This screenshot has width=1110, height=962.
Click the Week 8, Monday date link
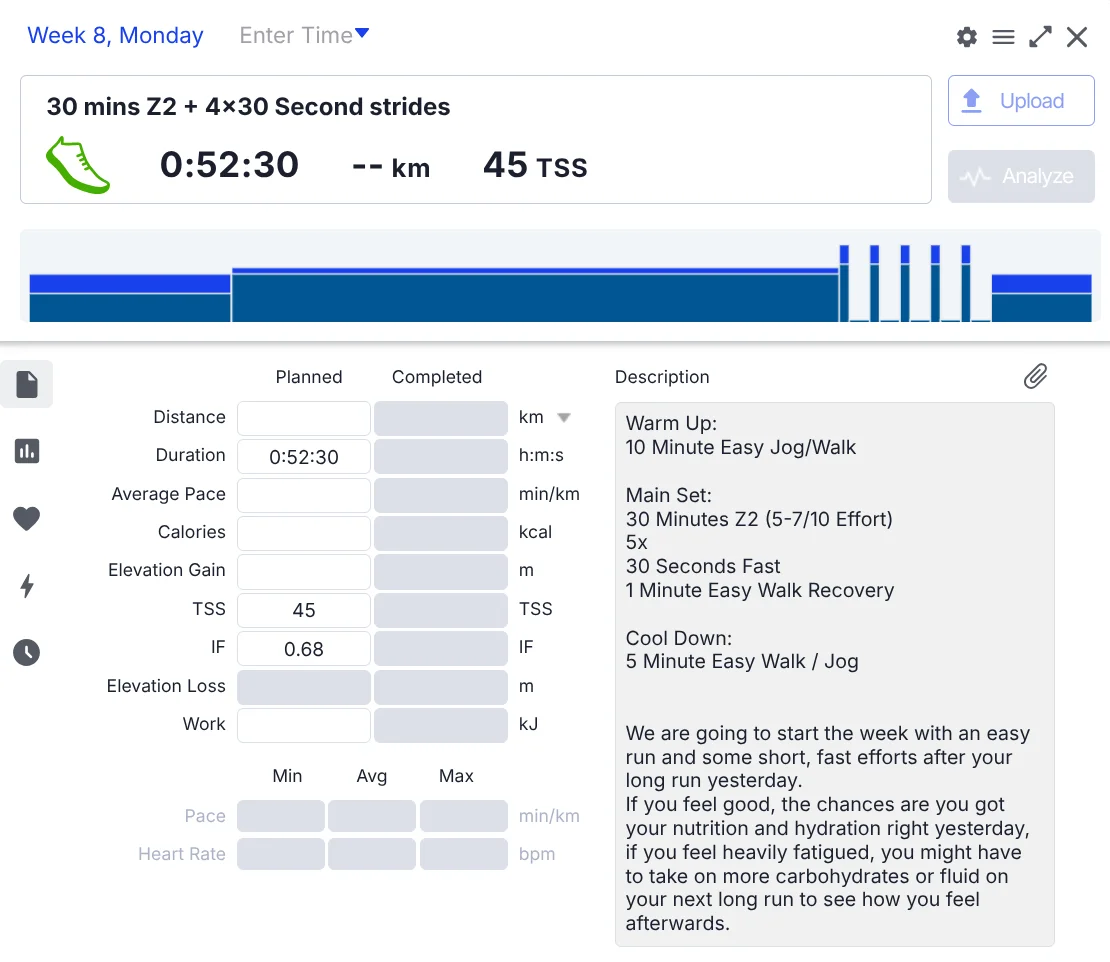(x=115, y=36)
